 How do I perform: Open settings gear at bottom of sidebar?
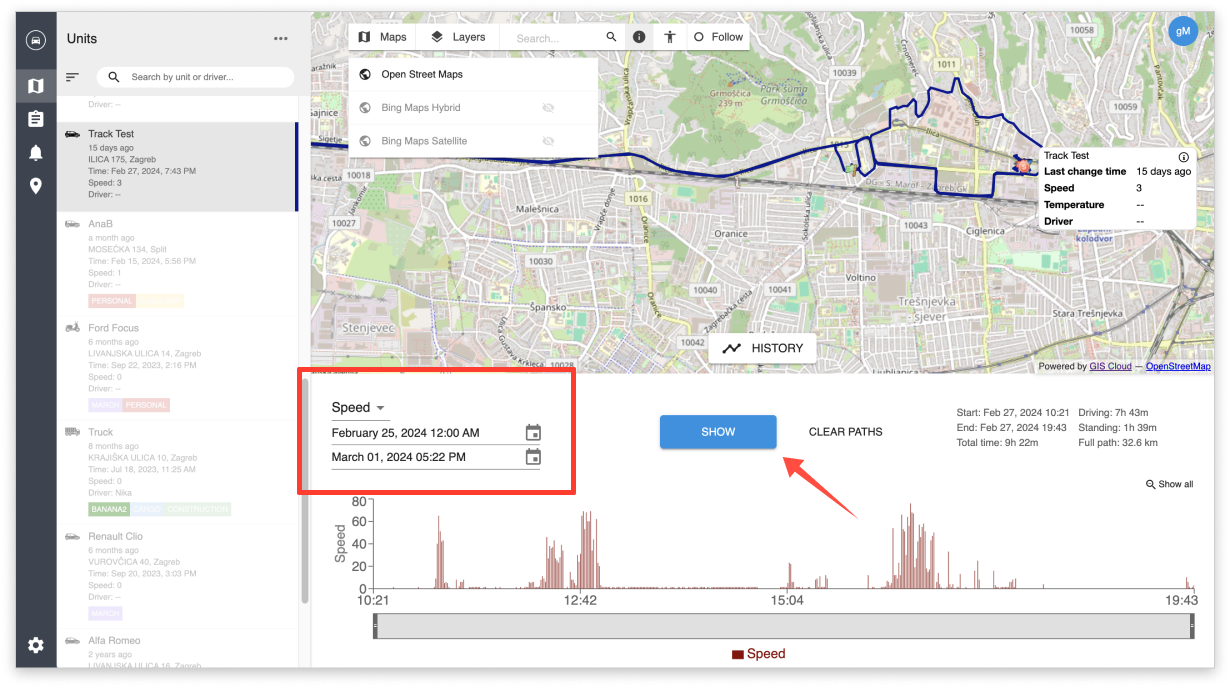[x=36, y=645]
